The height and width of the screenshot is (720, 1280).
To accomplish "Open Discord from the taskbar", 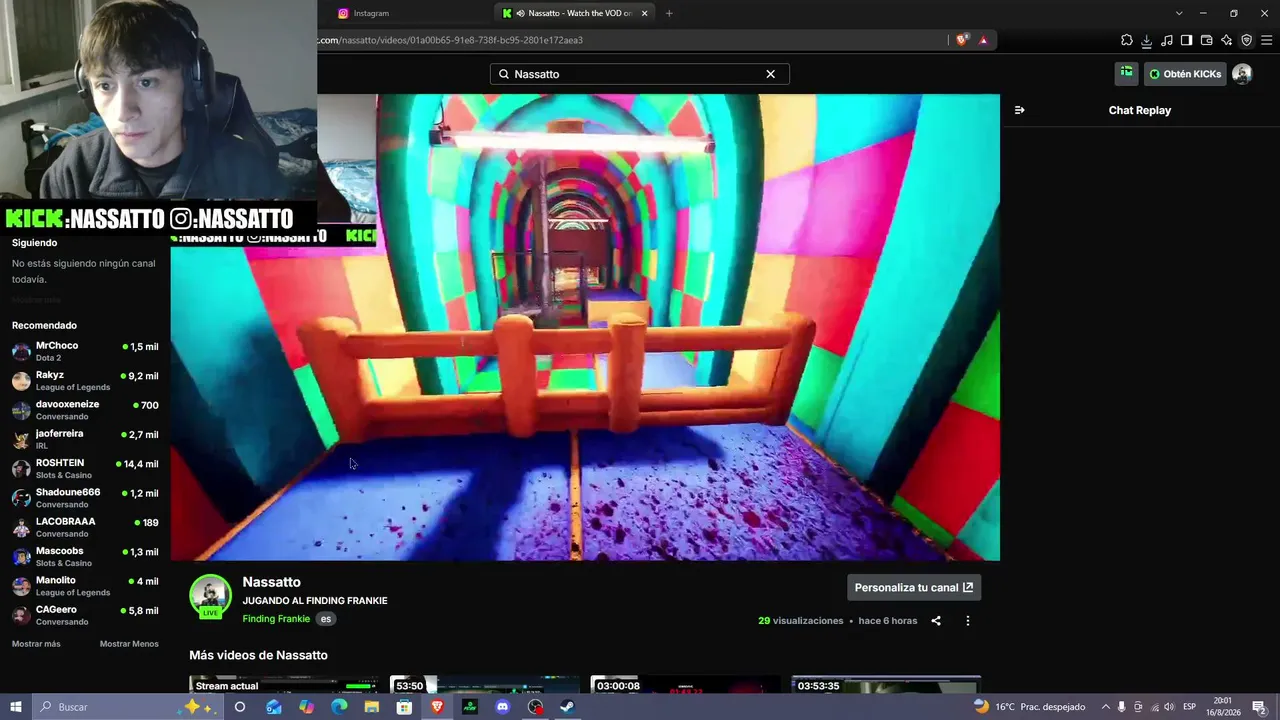I will point(502,707).
